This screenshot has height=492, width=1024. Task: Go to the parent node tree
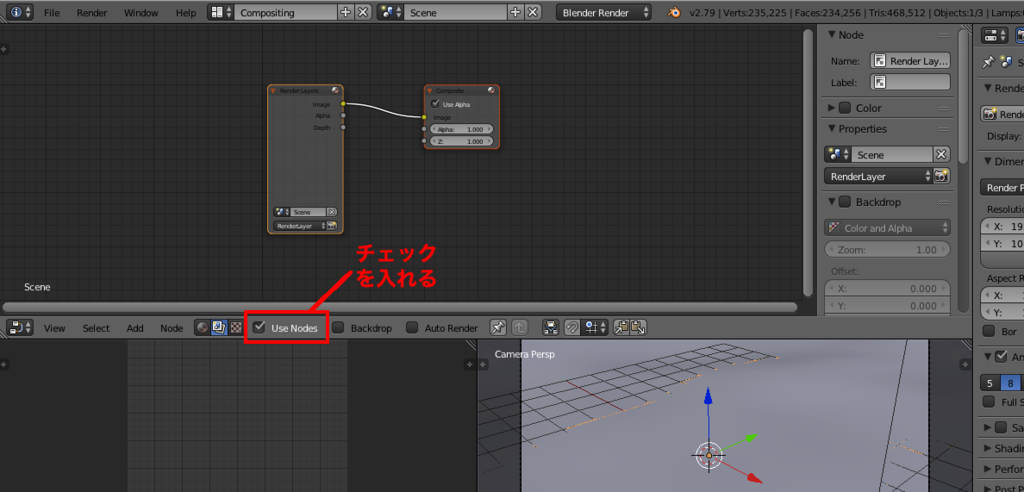click(x=519, y=327)
